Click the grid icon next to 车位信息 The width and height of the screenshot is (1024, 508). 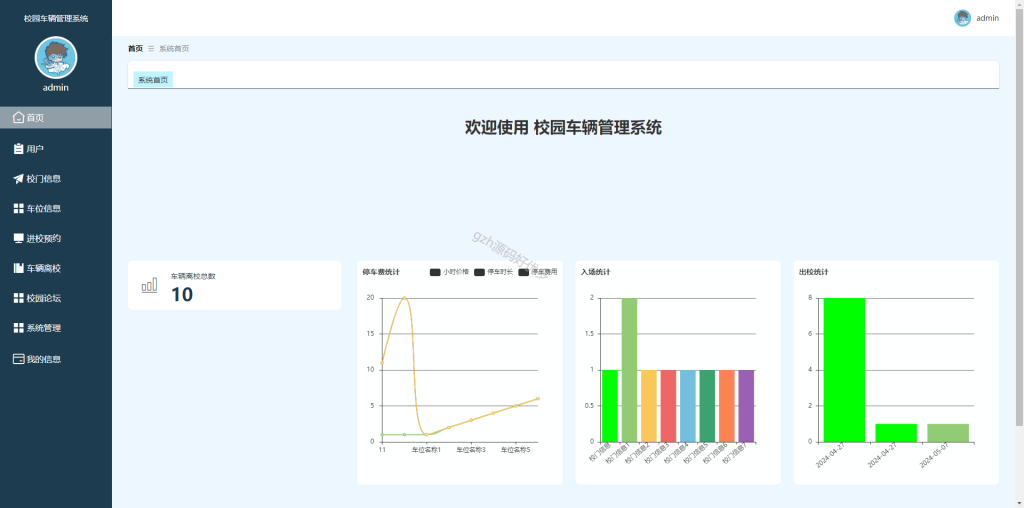pos(18,209)
